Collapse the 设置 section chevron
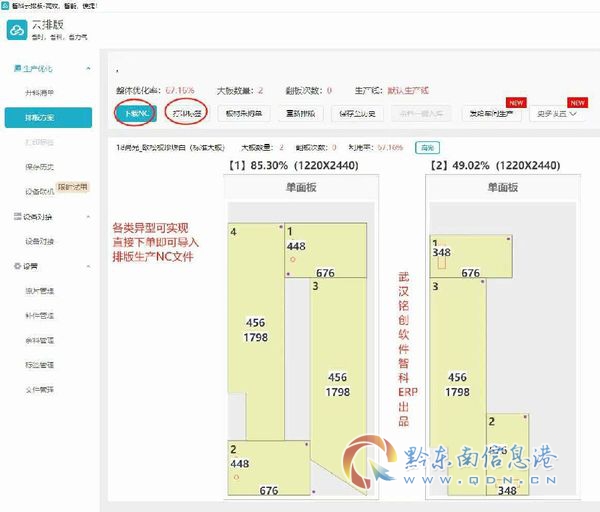 (88, 266)
